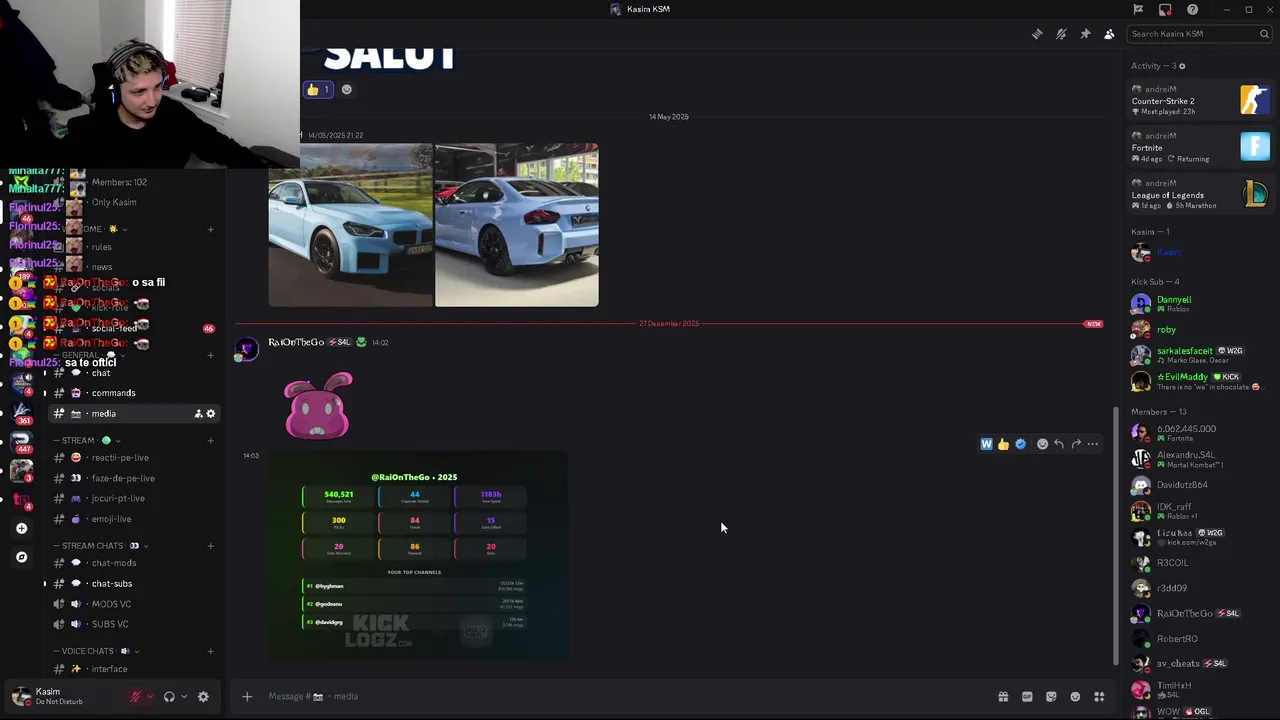The image size is (1280, 720).
Task: Open emoji-live channel
Action: tap(135, 519)
